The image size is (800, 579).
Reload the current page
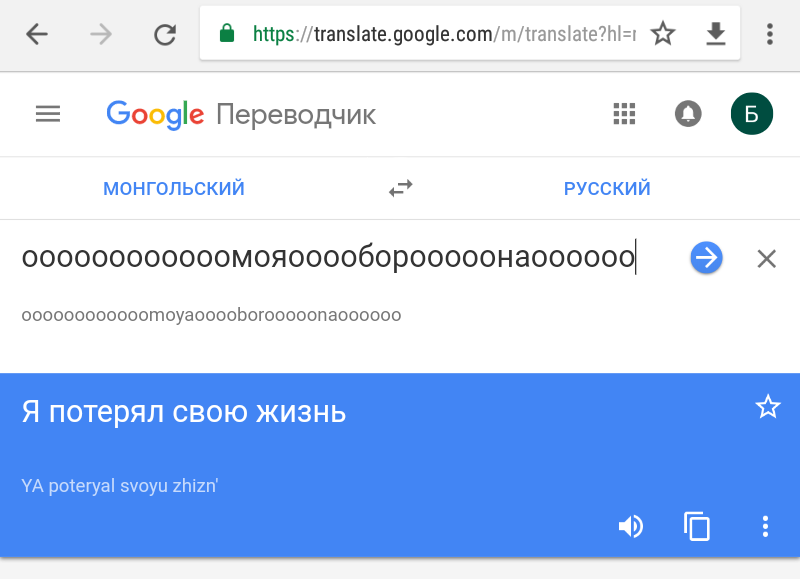tap(165, 35)
